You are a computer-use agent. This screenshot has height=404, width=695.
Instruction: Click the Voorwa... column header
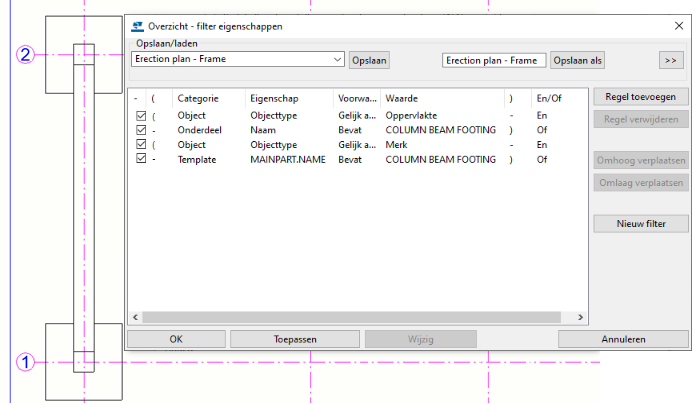[x=357, y=98]
